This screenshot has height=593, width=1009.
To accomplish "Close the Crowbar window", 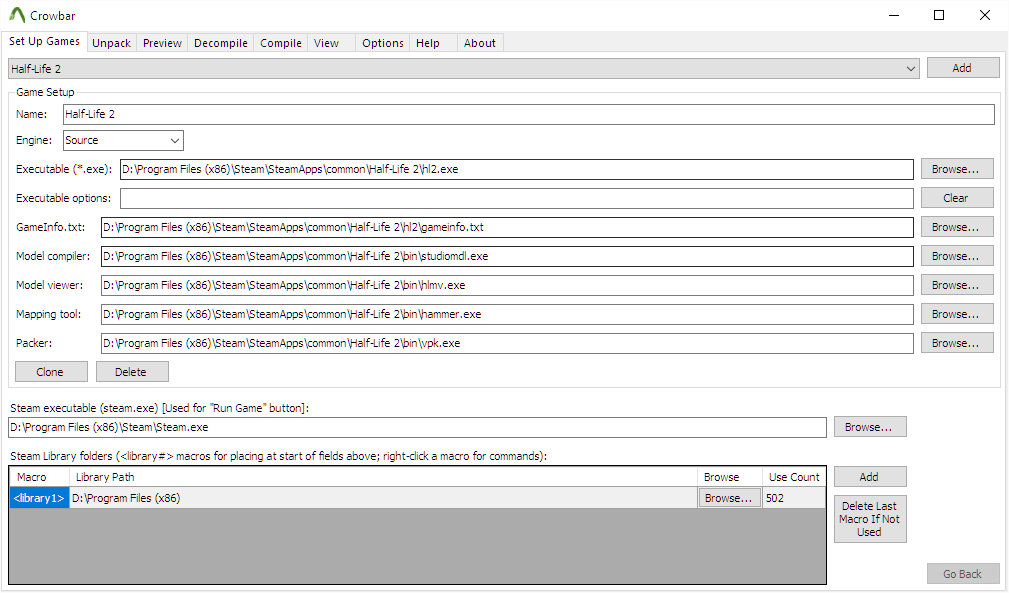I will click(985, 15).
